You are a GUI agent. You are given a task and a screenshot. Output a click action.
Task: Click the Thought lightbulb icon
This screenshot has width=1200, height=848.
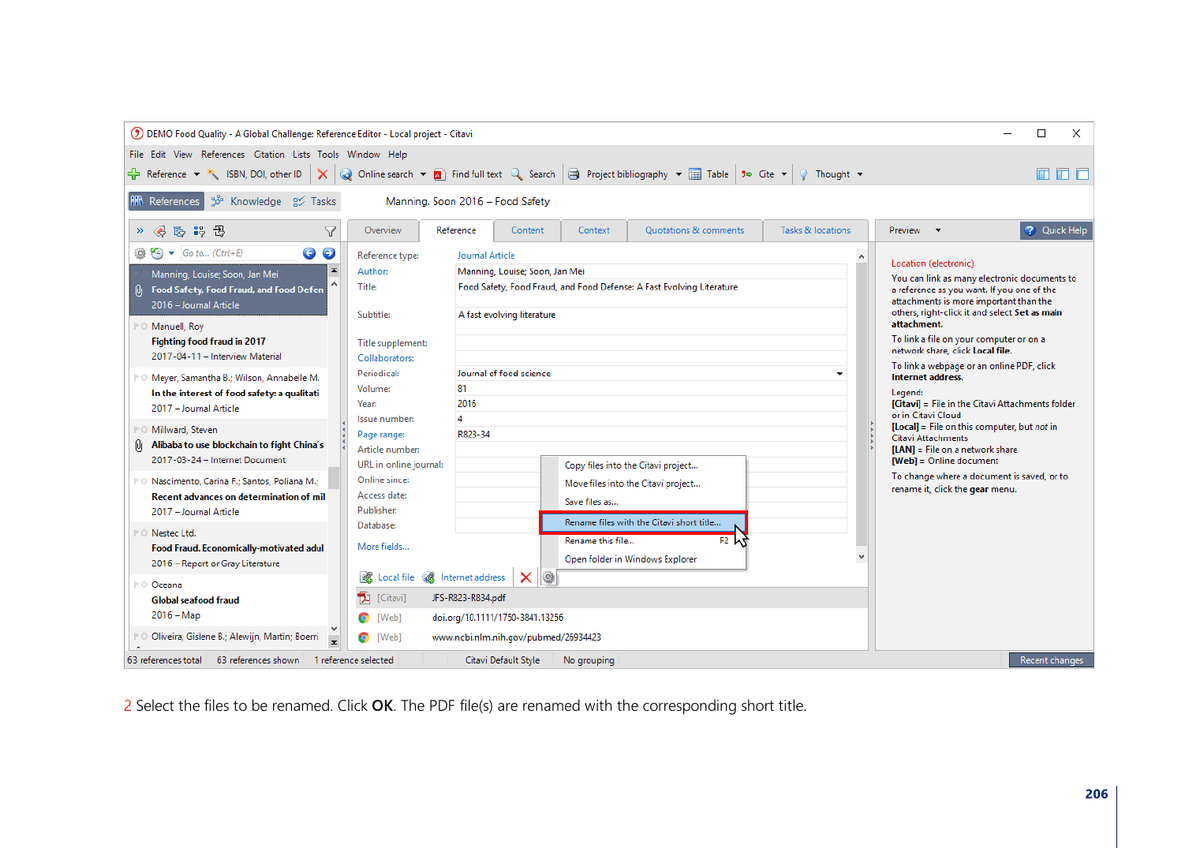[803, 174]
